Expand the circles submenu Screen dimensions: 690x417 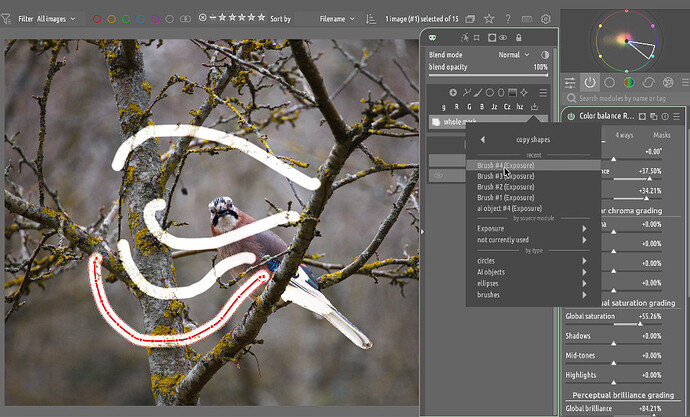(x=533, y=261)
